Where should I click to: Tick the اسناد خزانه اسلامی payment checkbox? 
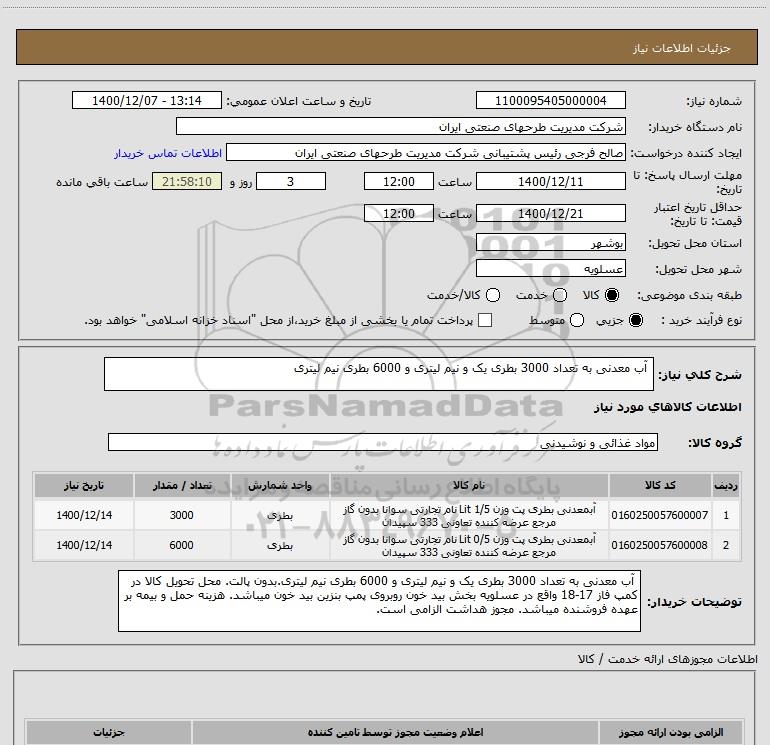pyautogui.click(x=485, y=320)
